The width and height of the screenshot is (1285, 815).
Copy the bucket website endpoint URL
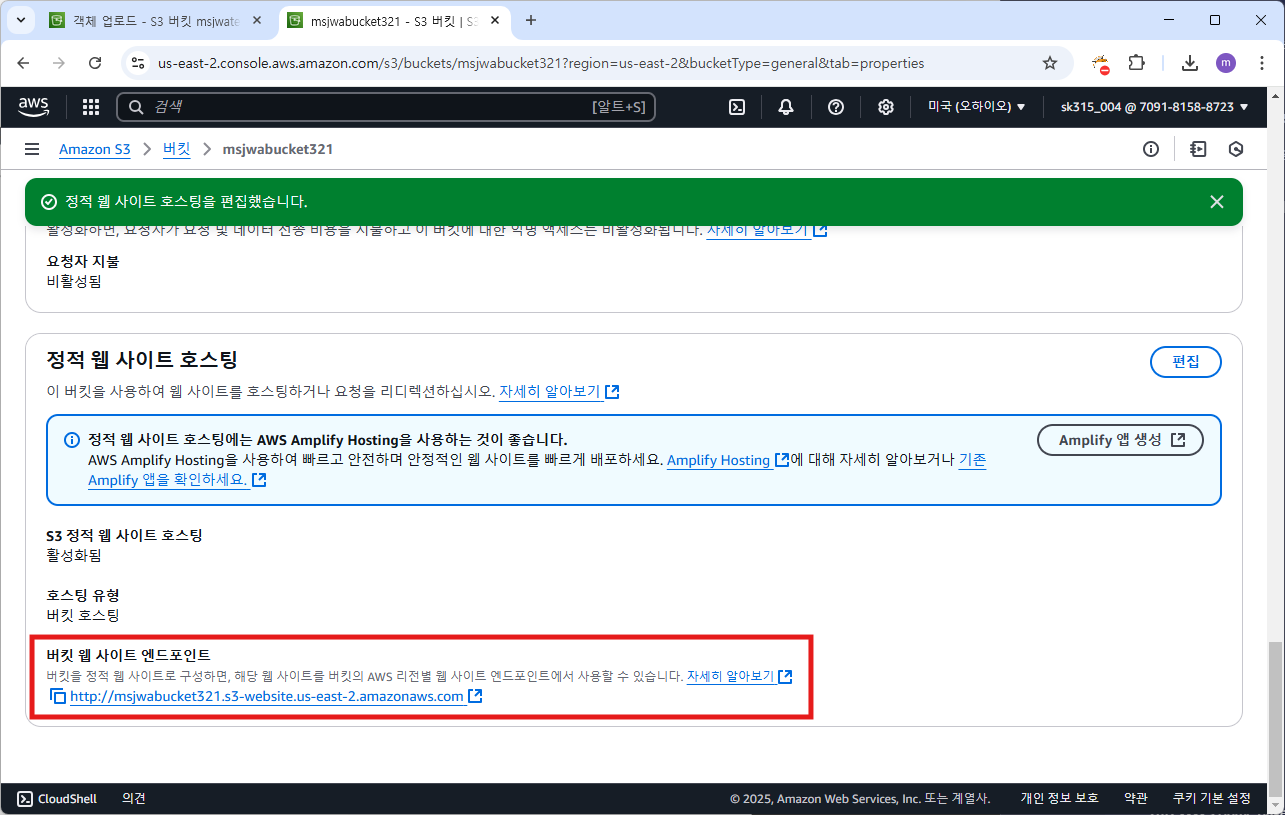tap(58, 696)
